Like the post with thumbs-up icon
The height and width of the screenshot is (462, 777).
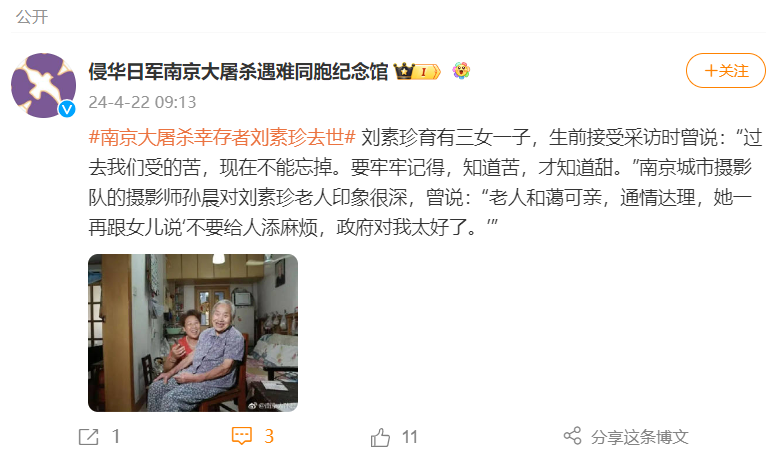pos(380,437)
